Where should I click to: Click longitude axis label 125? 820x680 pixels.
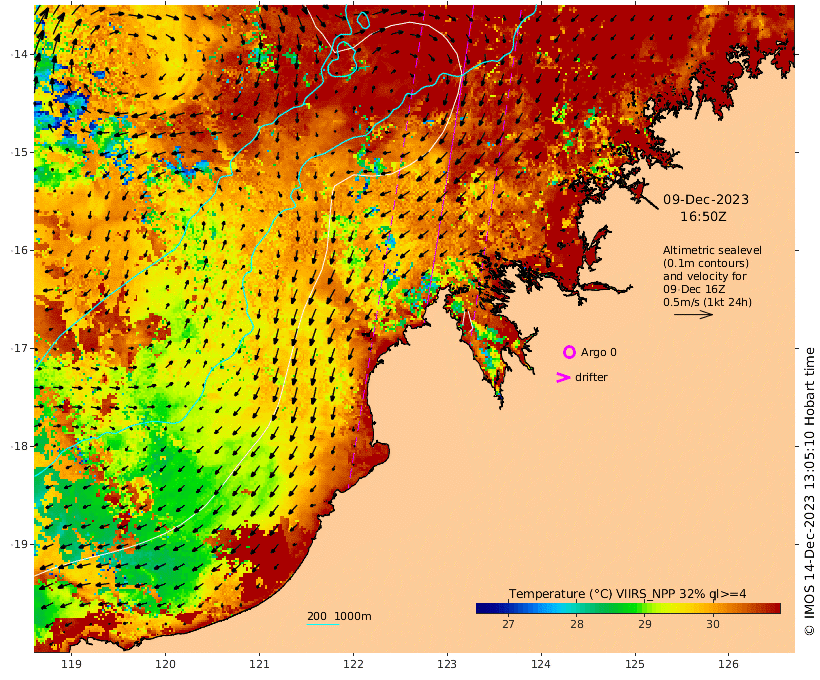[x=635, y=664]
